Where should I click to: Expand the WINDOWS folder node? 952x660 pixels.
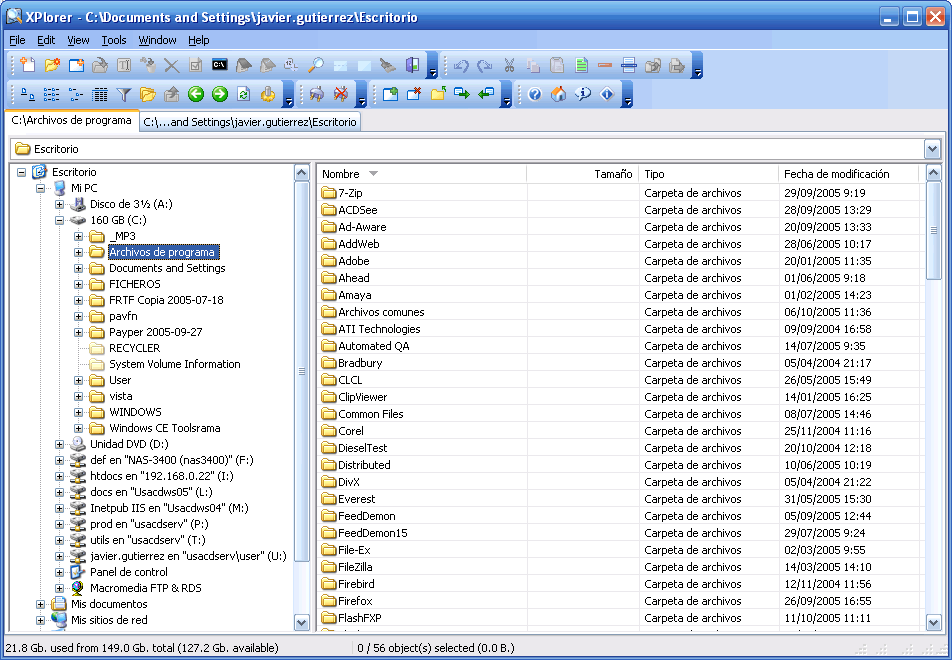tap(78, 412)
